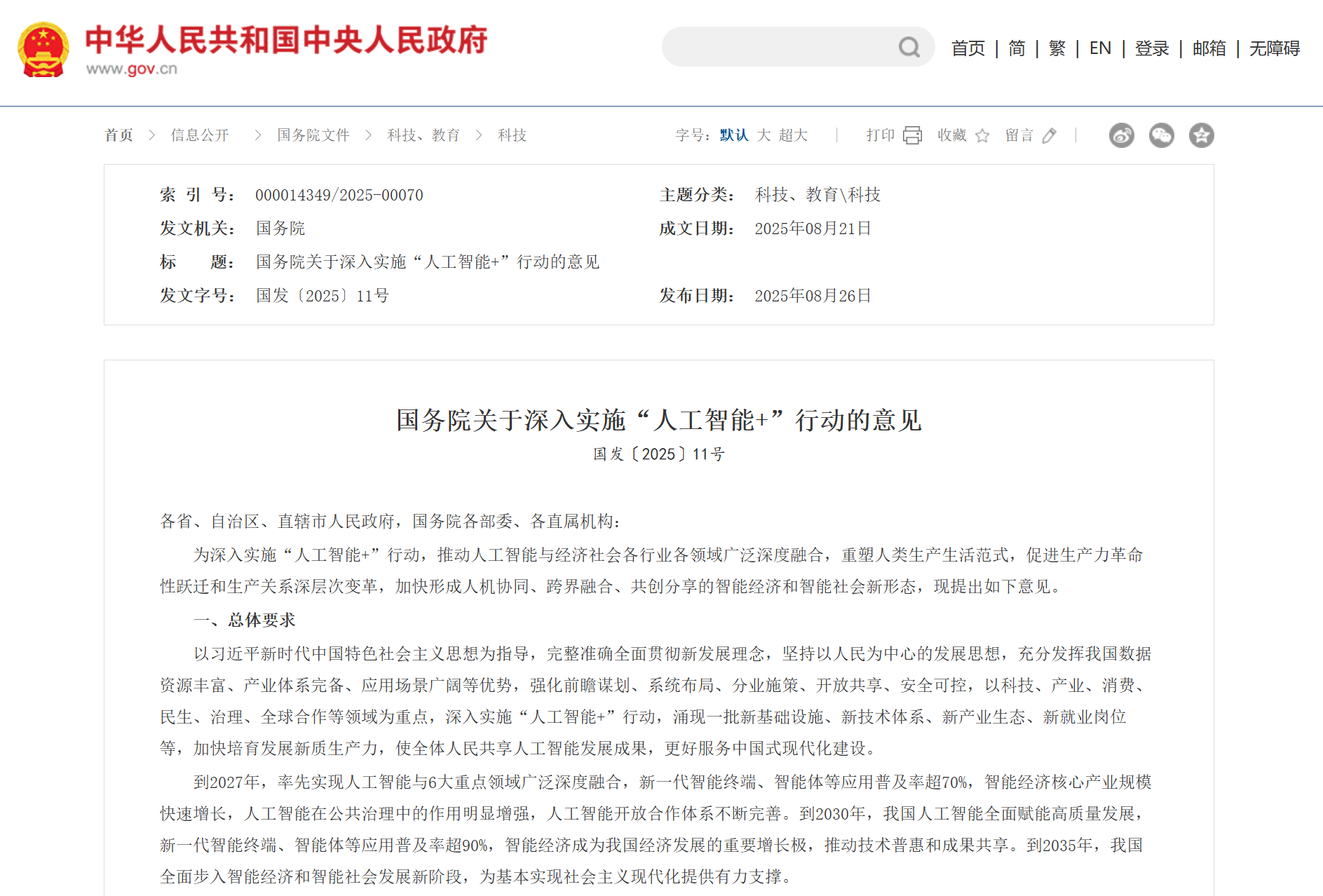
Task: Click inside the search input box
Action: pos(771,46)
